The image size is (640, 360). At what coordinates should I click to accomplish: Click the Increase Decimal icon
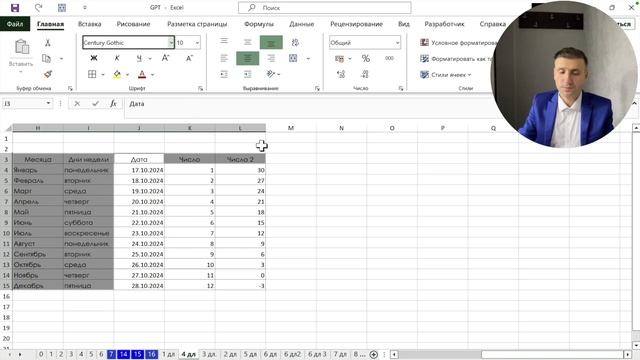[341, 74]
